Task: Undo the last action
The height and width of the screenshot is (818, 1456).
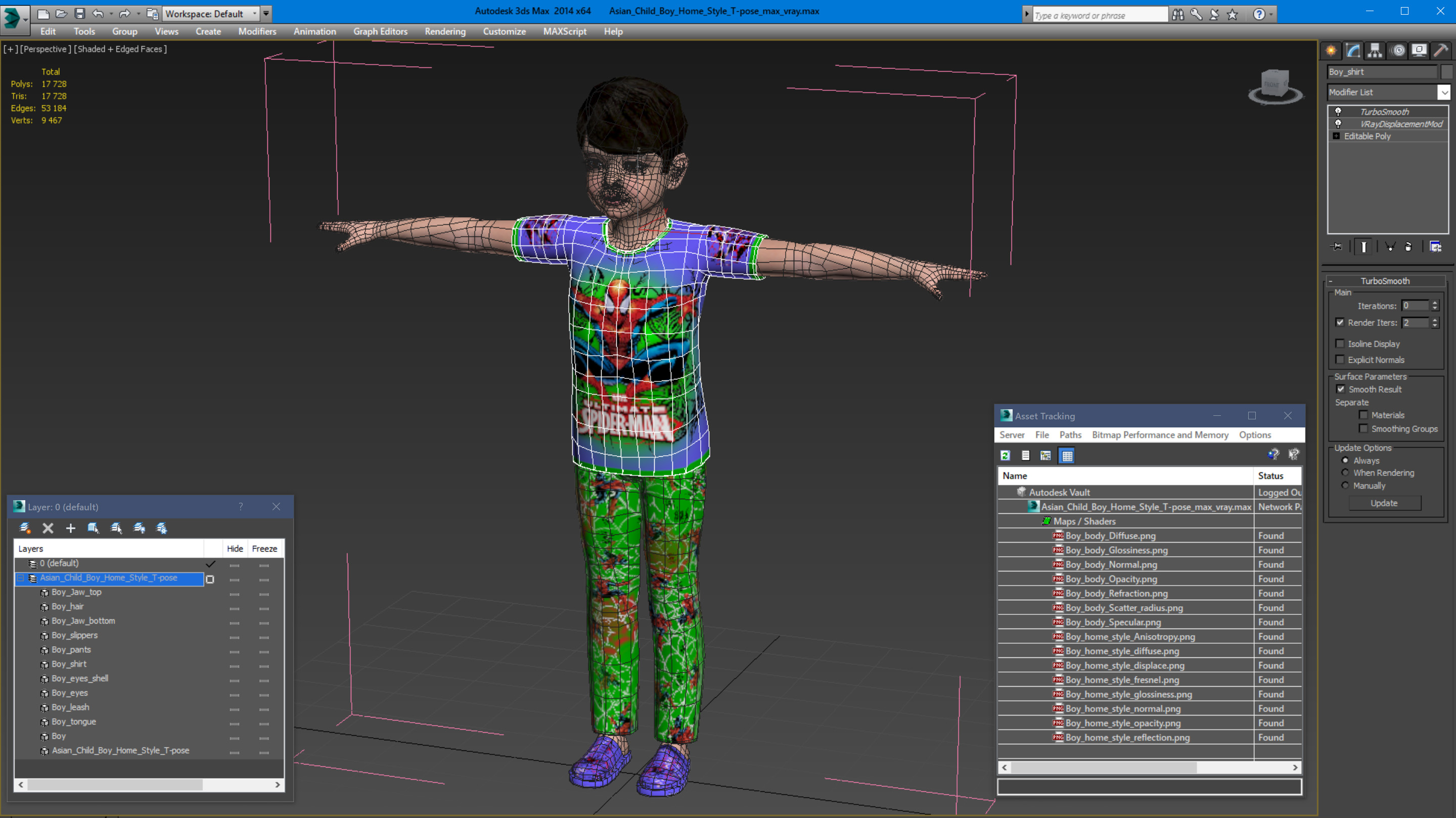Action: click(99, 14)
